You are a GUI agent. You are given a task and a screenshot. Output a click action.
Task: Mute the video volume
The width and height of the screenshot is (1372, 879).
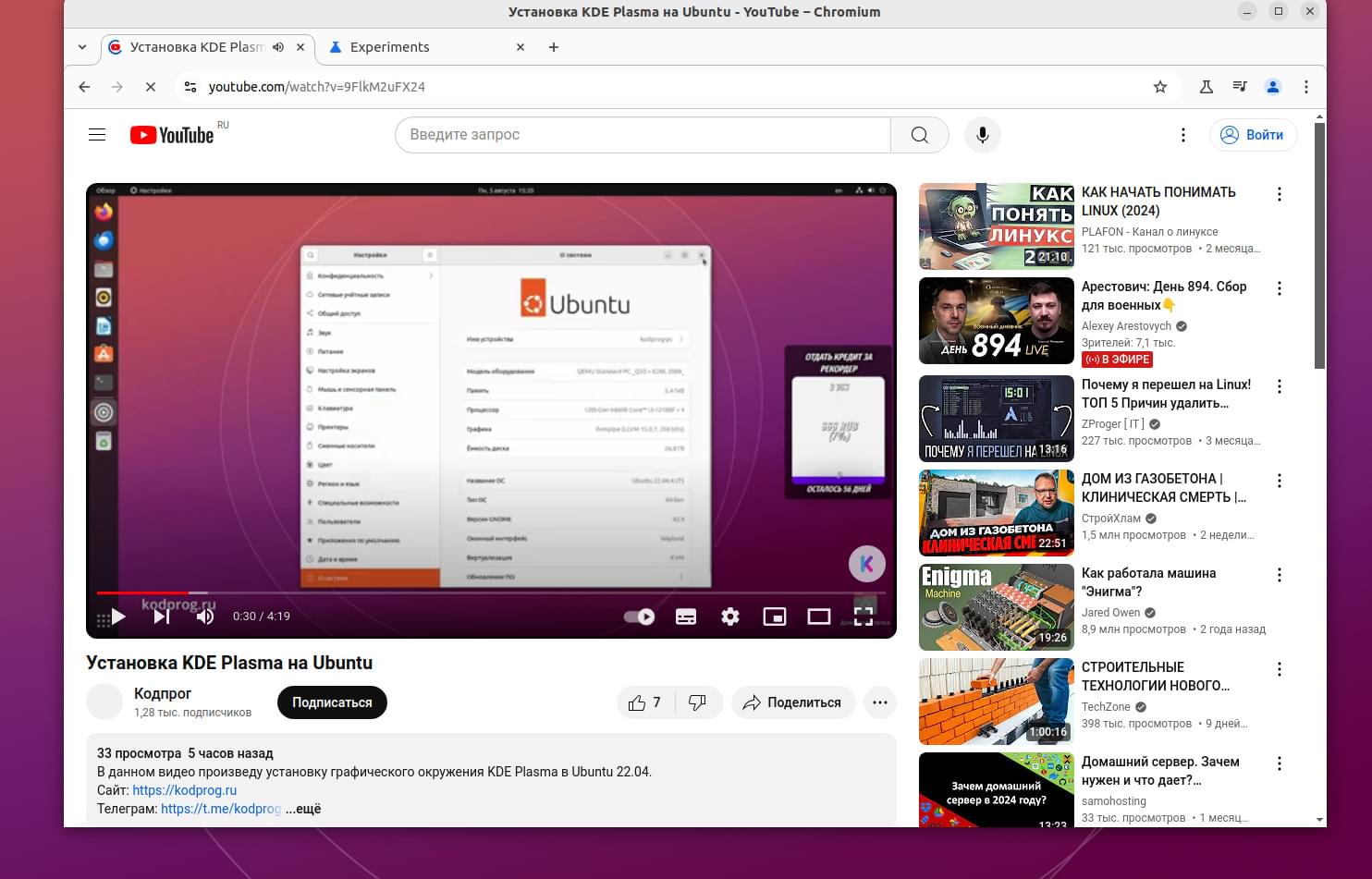coord(205,617)
